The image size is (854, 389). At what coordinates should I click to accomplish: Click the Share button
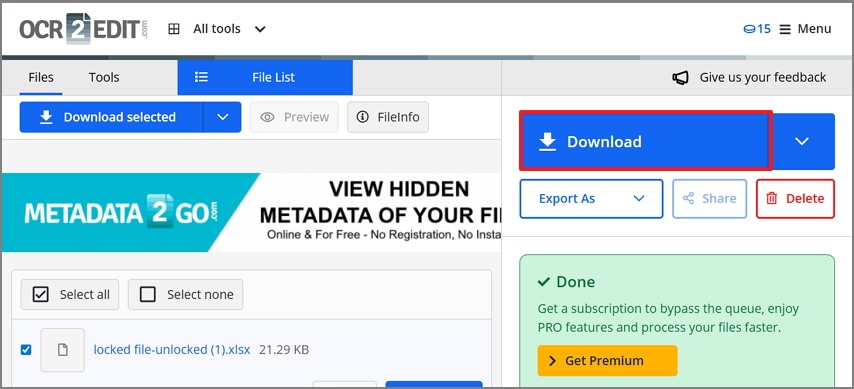tap(710, 199)
